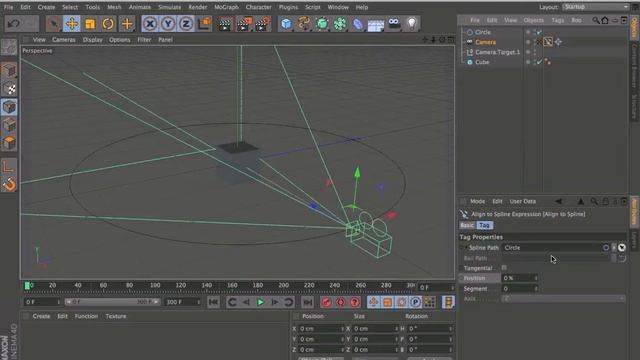
Task: Open the spline tools icon
Action: [x=304, y=24]
